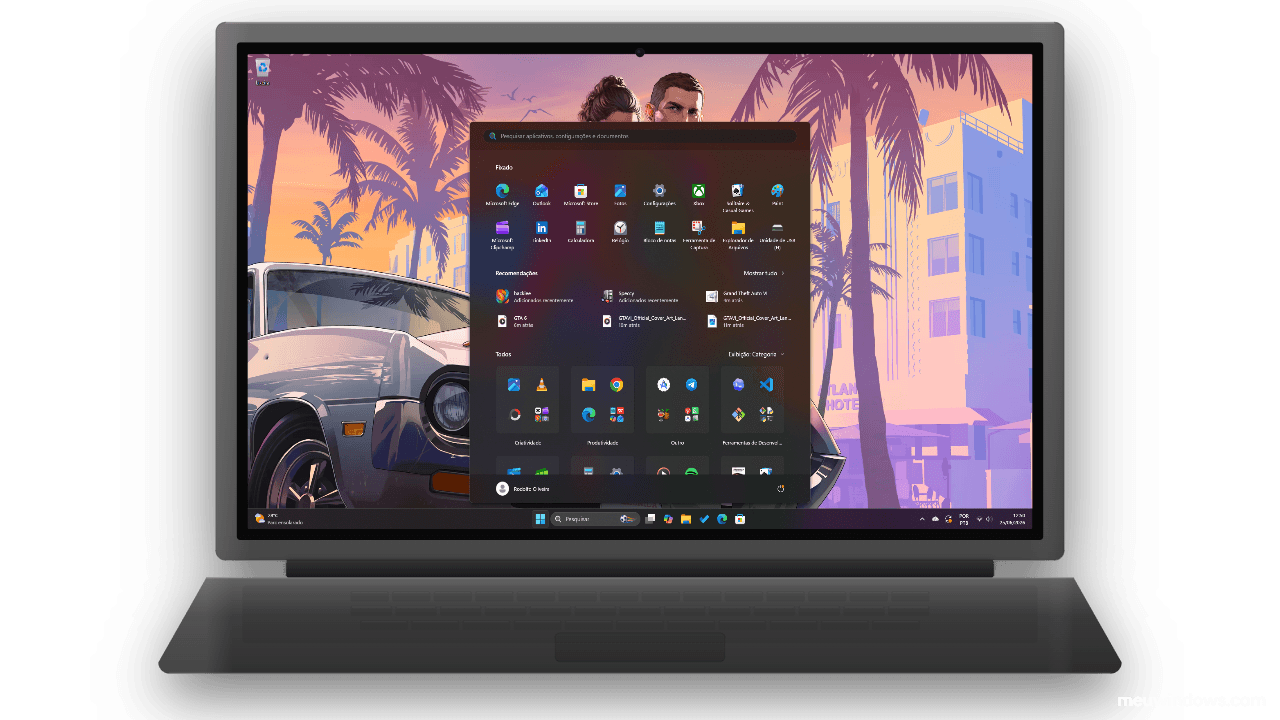Screen dimensions: 1280x720
Task: Open VLC in the Criatividade group
Action: click(542, 385)
